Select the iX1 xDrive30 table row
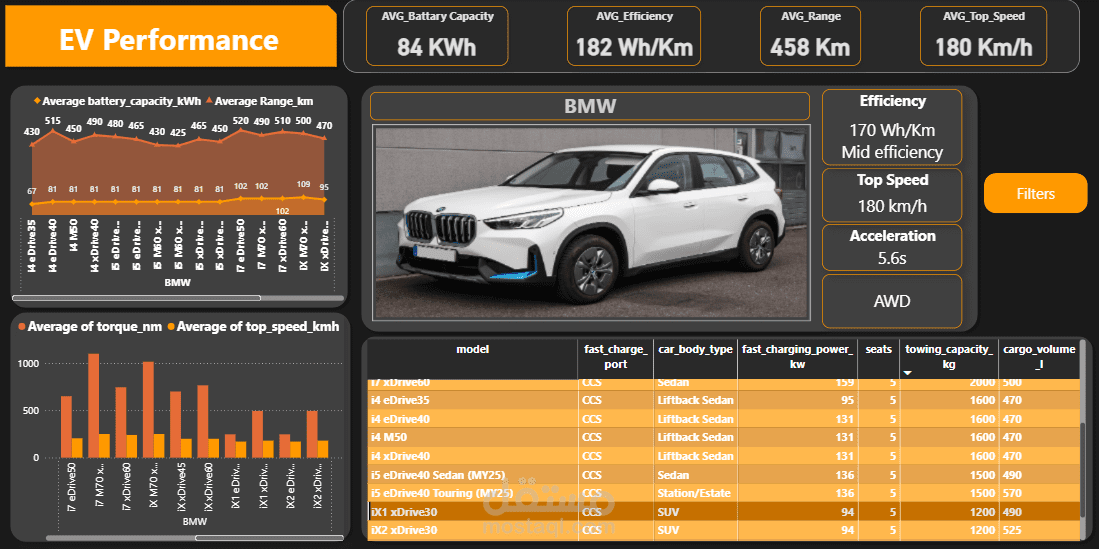This screenshot has height=549, width=1099. (x=723, y=512)
